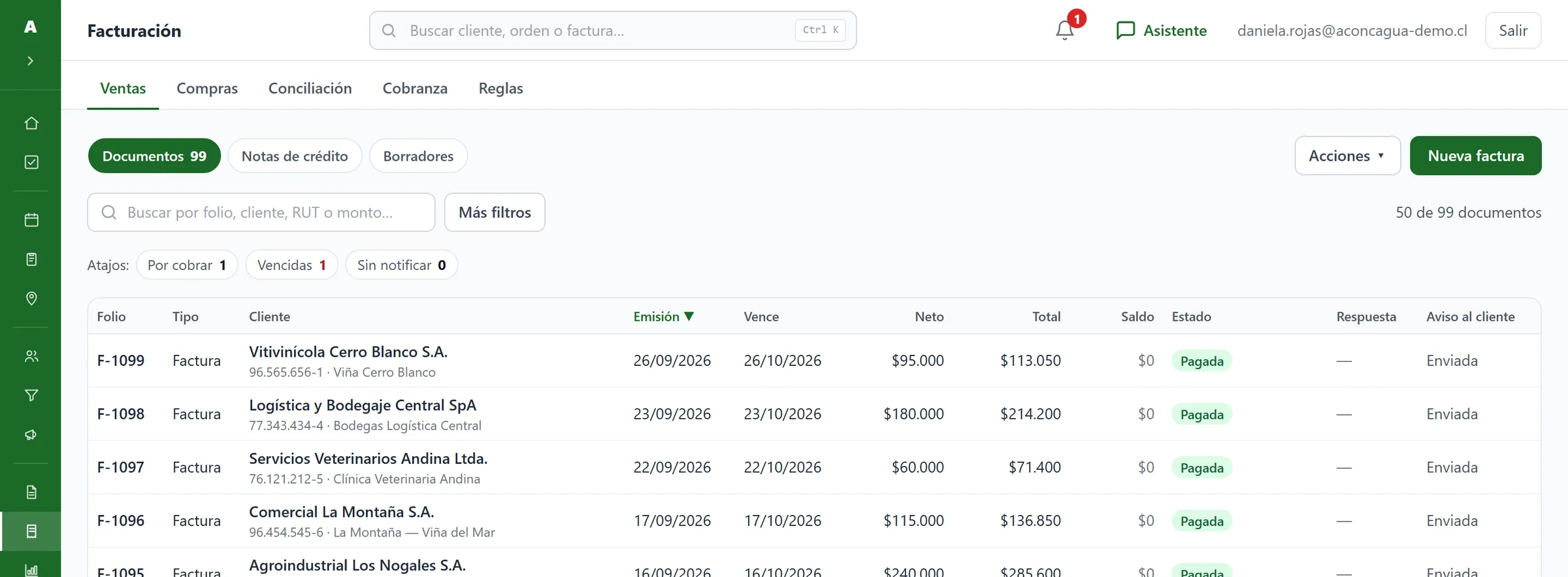Switch to the Conciliación tab

point(310,88)
